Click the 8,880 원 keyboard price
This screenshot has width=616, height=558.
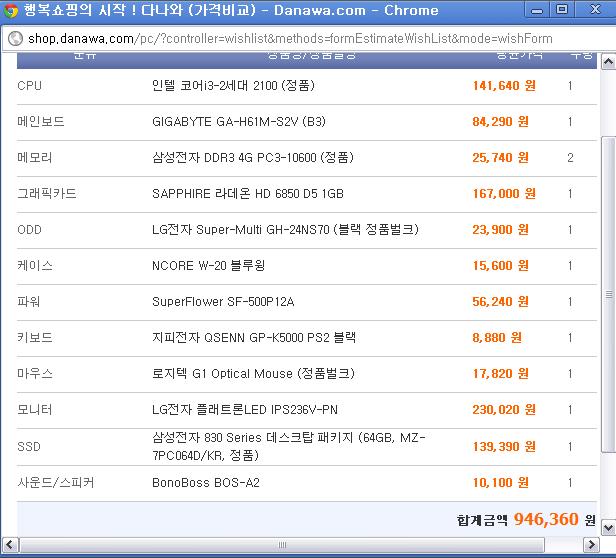pyautogui.click(x=497, y=338)
